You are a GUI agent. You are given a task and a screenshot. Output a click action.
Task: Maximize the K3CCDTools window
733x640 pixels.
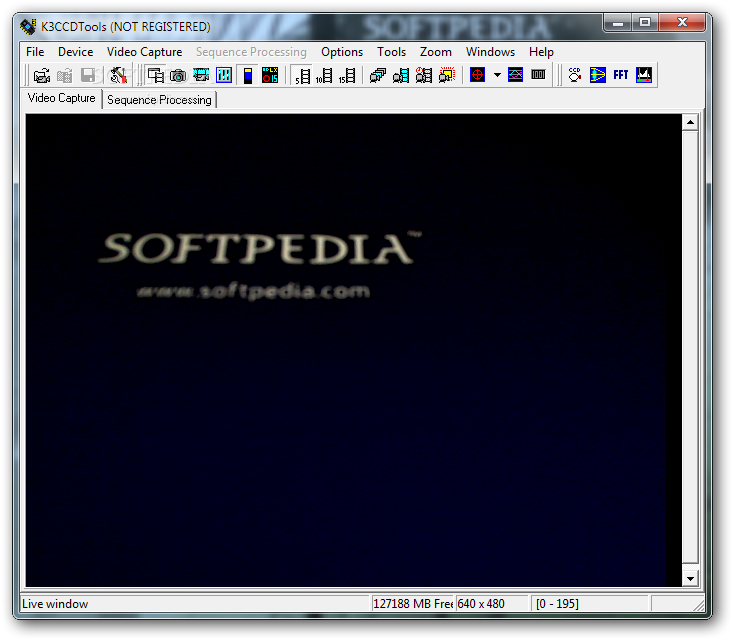tap(645, 22)
